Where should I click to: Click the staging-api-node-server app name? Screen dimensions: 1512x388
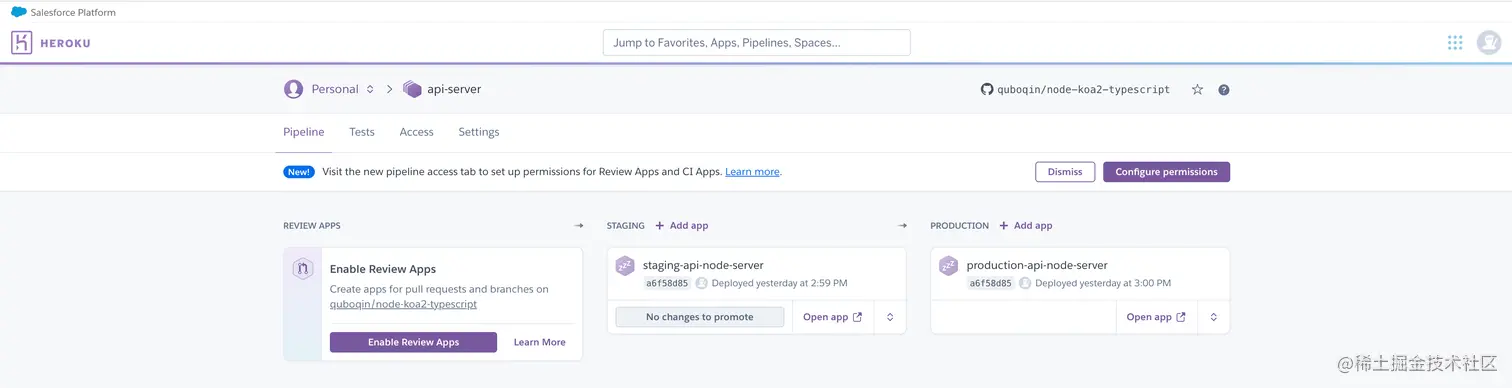click(x=703, y=265)
